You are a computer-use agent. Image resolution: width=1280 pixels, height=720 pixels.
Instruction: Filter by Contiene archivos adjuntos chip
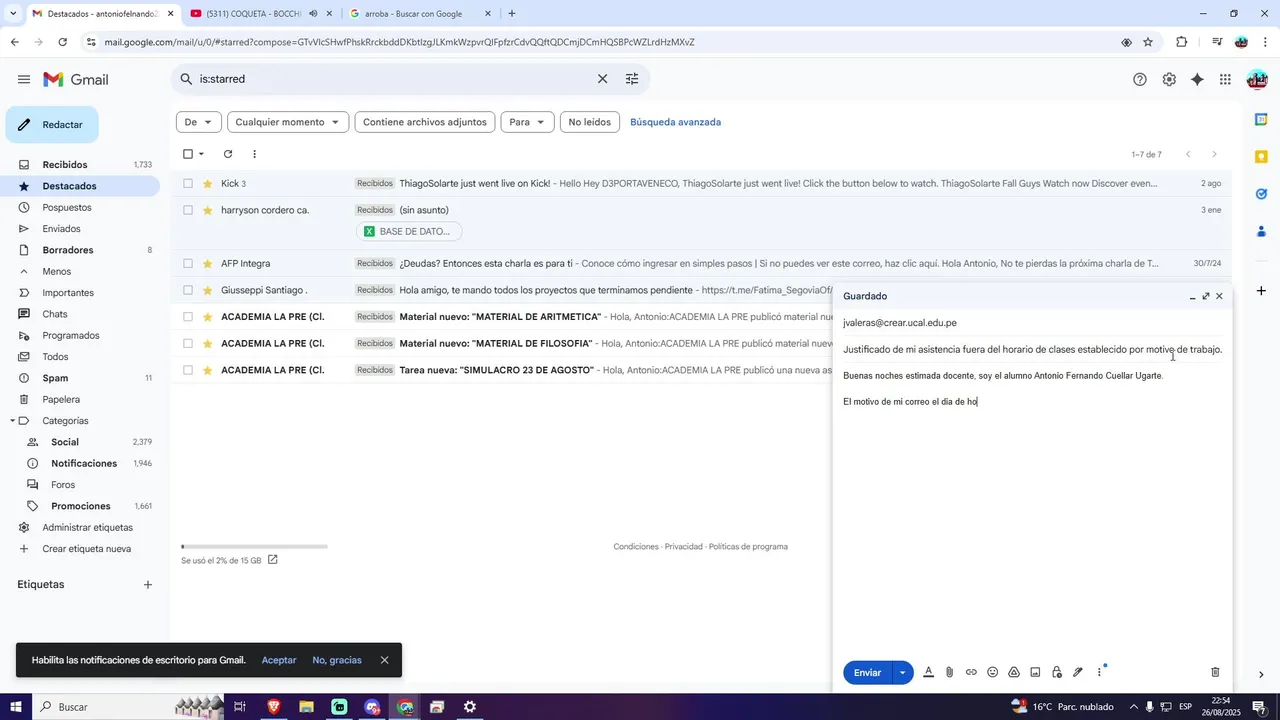[425, 122]
